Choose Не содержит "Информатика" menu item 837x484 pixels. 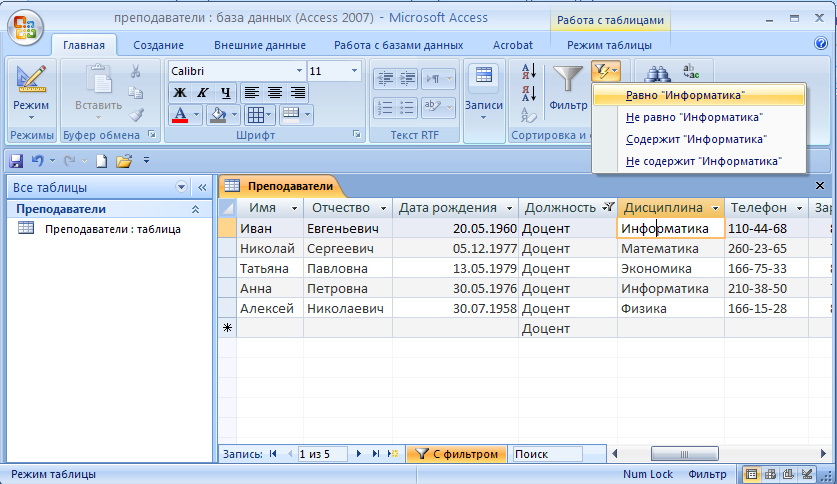coord(699,161)
